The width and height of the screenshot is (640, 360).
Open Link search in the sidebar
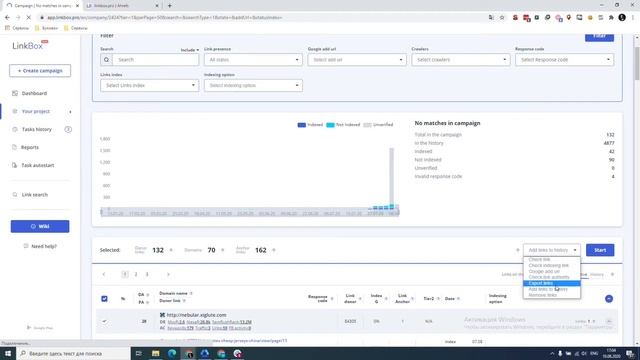34,195
